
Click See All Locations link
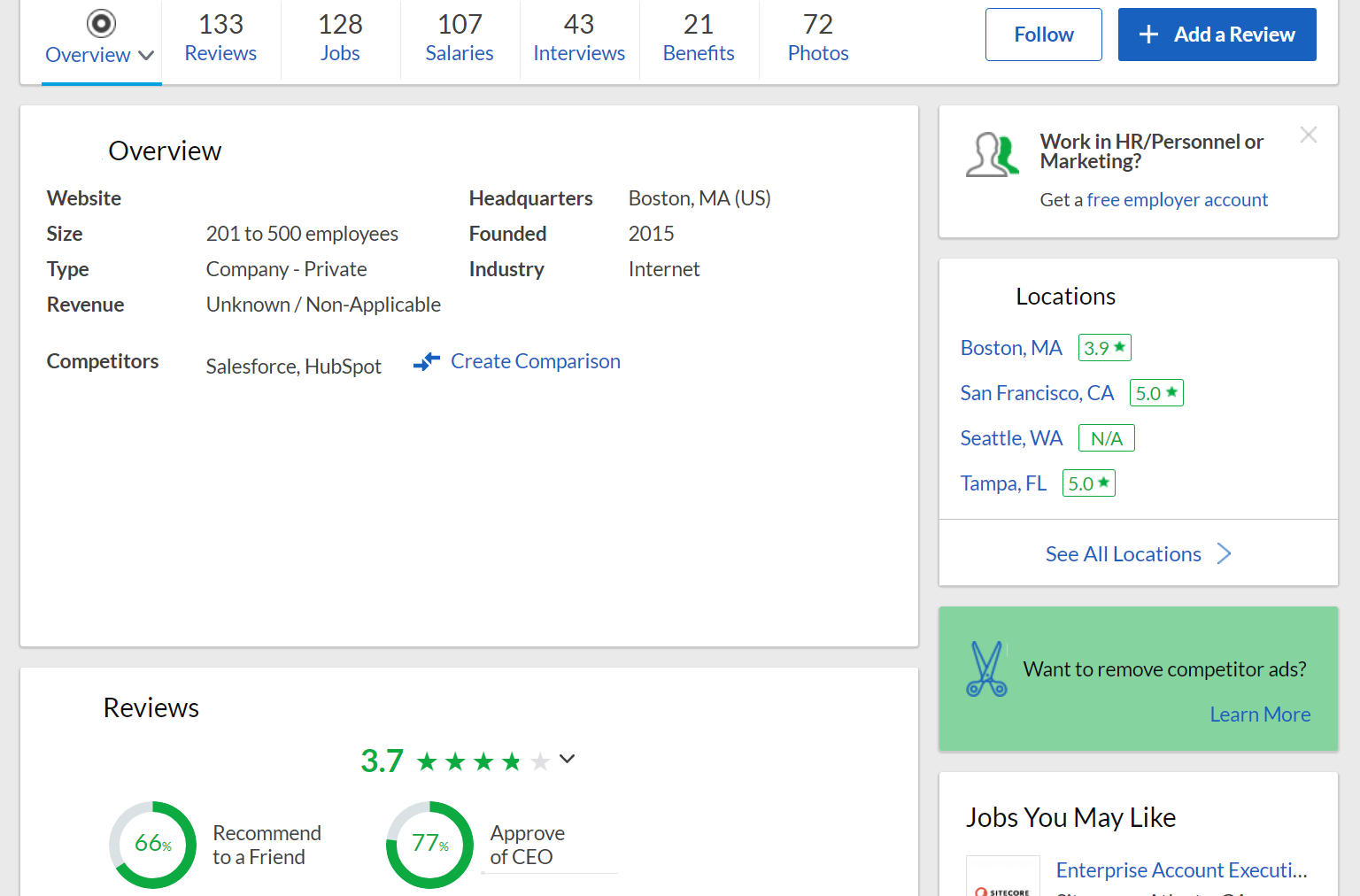[x=1124, y=554]
